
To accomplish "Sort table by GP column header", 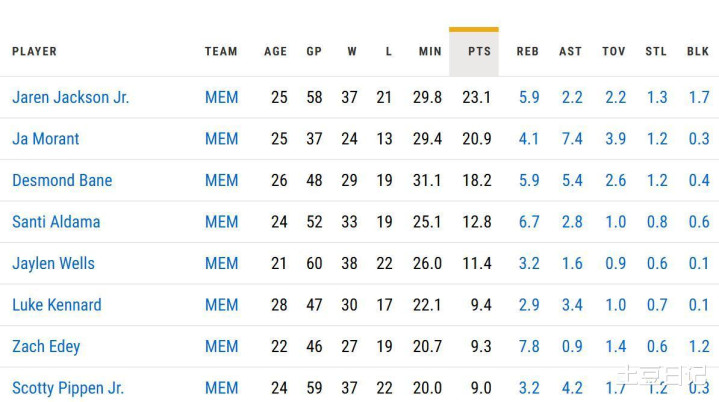I will (314, 51).
